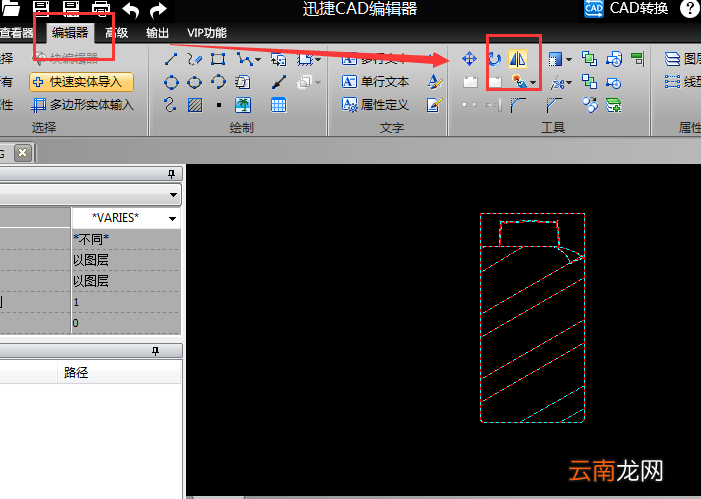Click 属性定义 attribute definition button
701x499 pixels.
click(376, 105)
